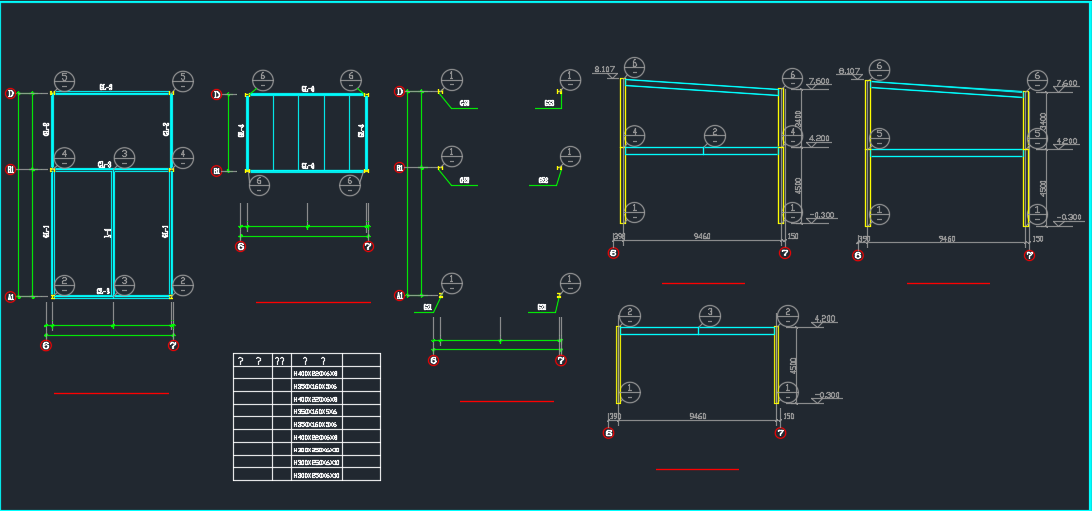Select axis D bubble on the leftmost beam plan
Image resolution: width=1092 pixels, height=511 pixels.
pyautogui.click(x=10, y=93)
